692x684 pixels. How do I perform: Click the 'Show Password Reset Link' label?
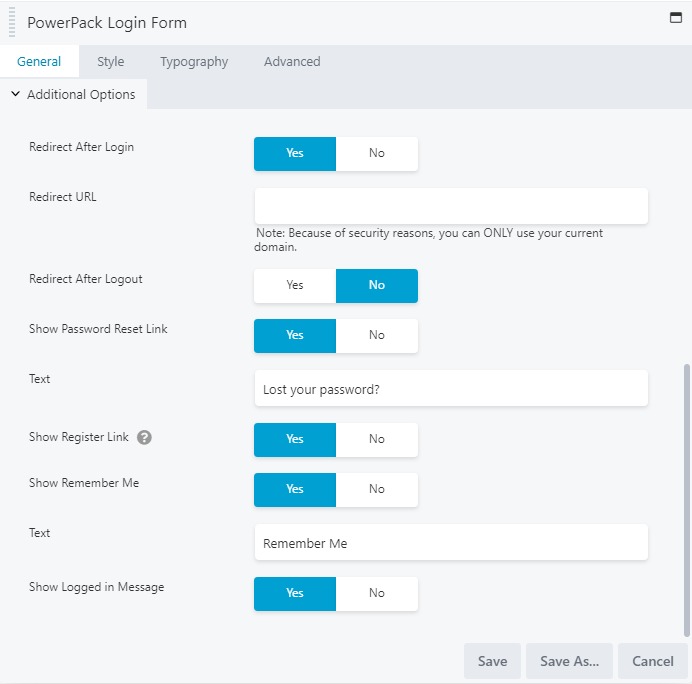pos(98,329)
